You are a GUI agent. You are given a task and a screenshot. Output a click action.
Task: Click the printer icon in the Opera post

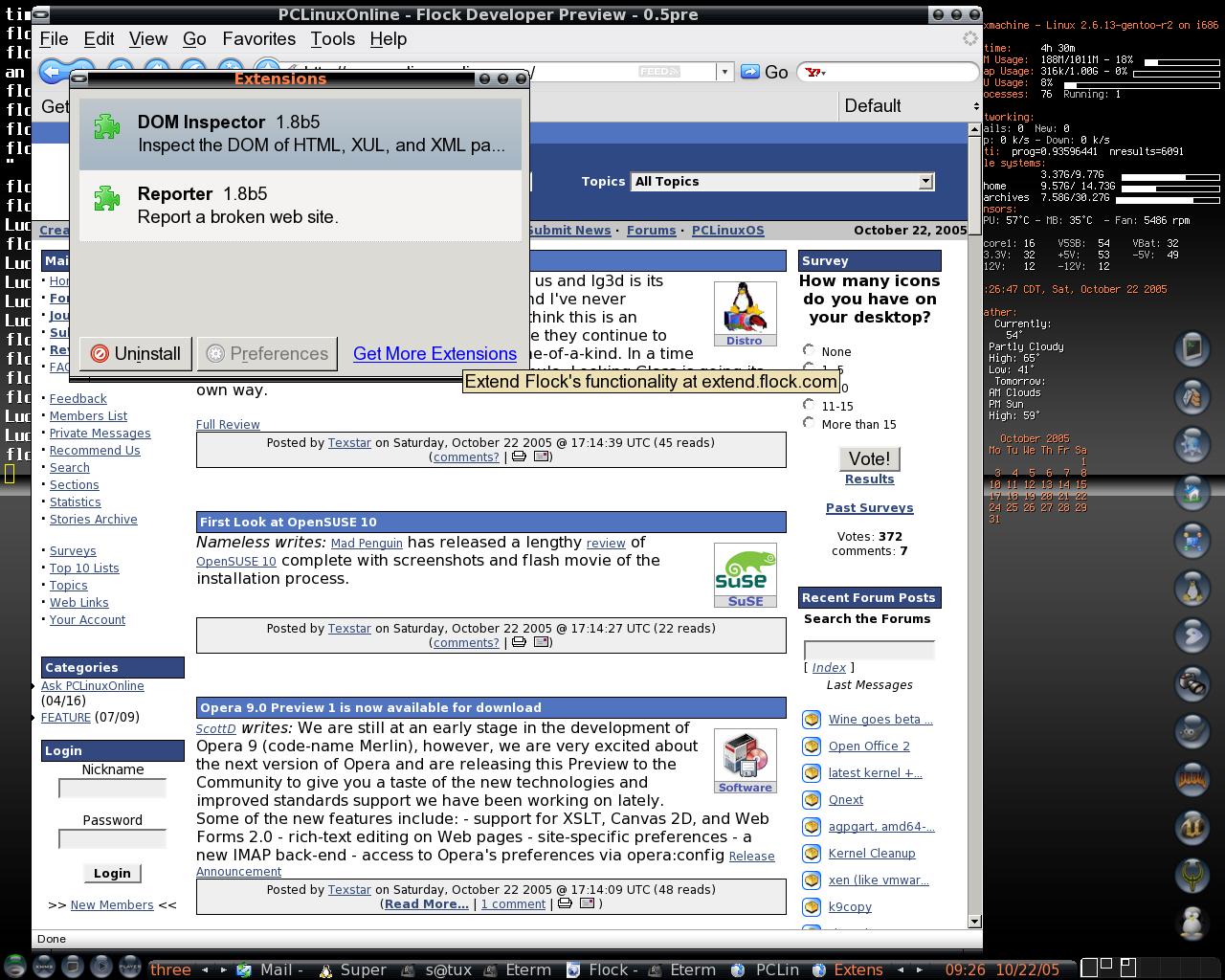(x=565, y=903)
